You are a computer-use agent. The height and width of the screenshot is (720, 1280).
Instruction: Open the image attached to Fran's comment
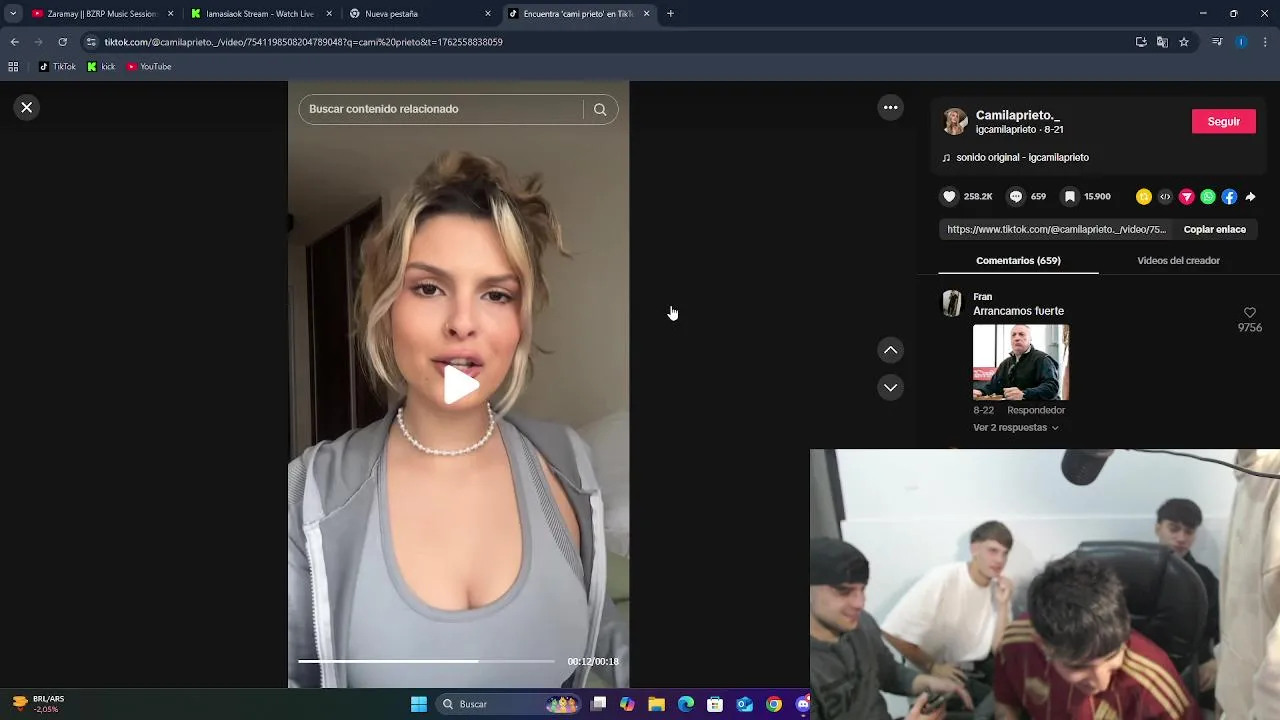(1021, 362)
